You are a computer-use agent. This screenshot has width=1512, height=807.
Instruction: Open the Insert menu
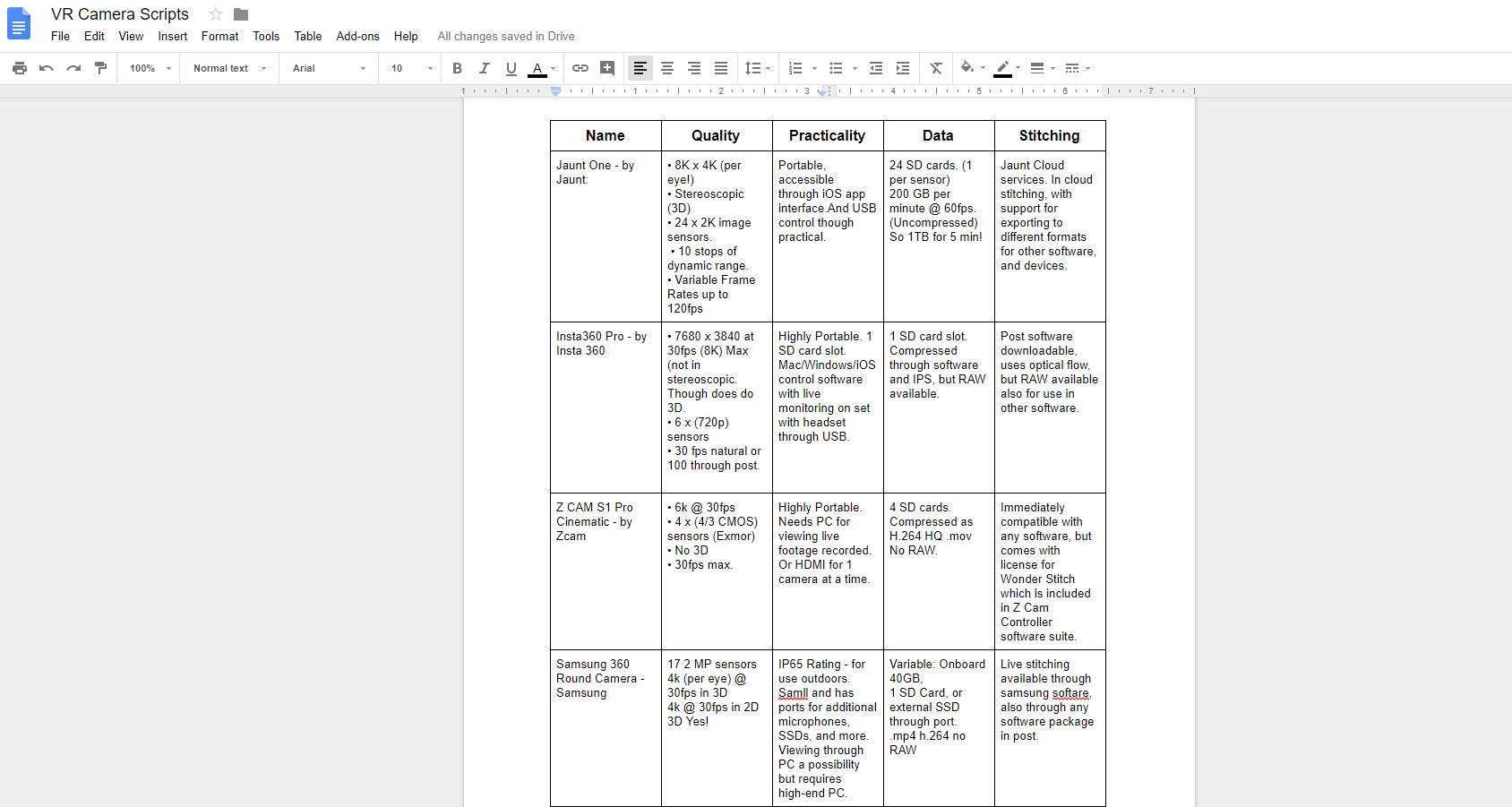[173, 37]
